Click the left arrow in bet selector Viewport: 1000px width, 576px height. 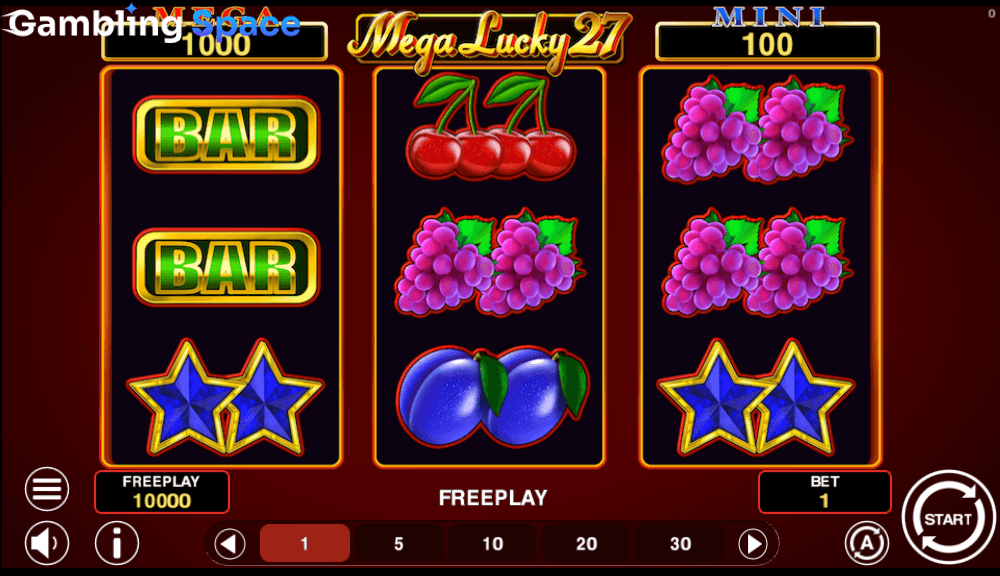pyautogui.click(x=230, y=544)
